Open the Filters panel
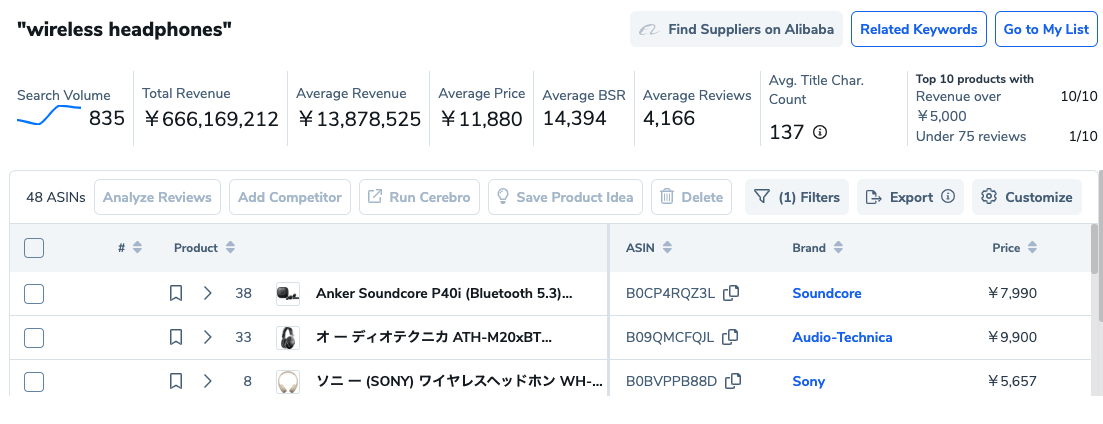 797,197
